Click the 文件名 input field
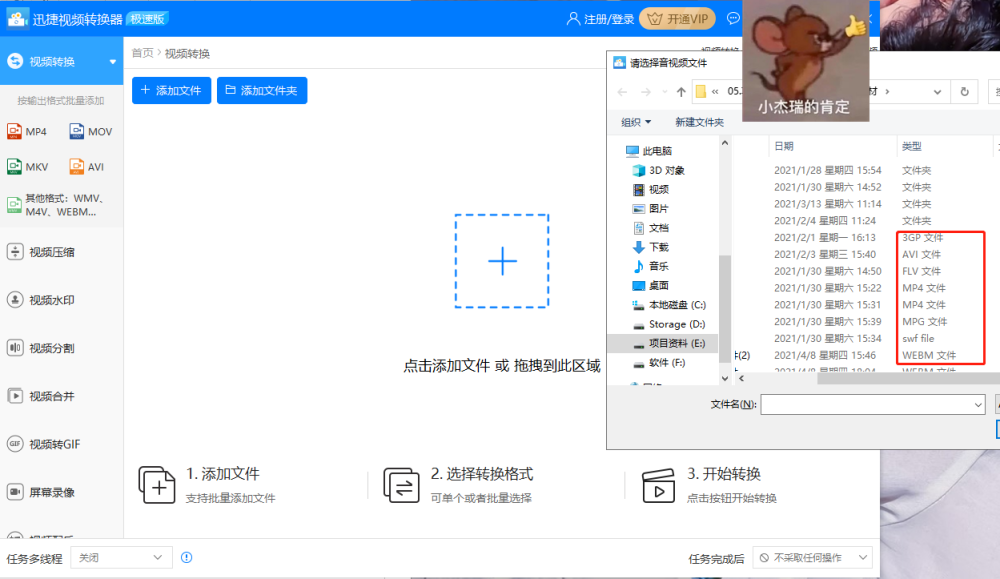Screen dimensions: 1000x579 pos(872,404)
